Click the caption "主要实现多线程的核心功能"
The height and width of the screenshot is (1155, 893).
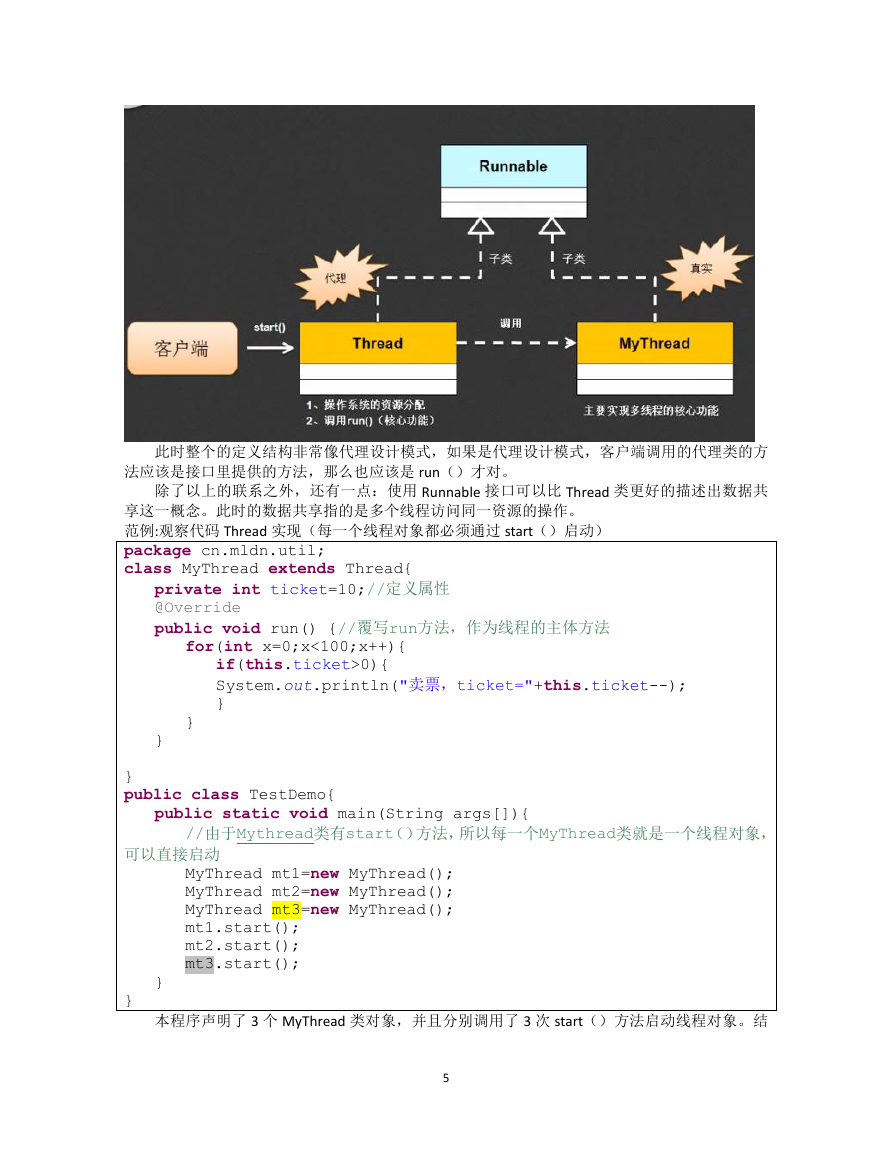click(x=651, y=411)
